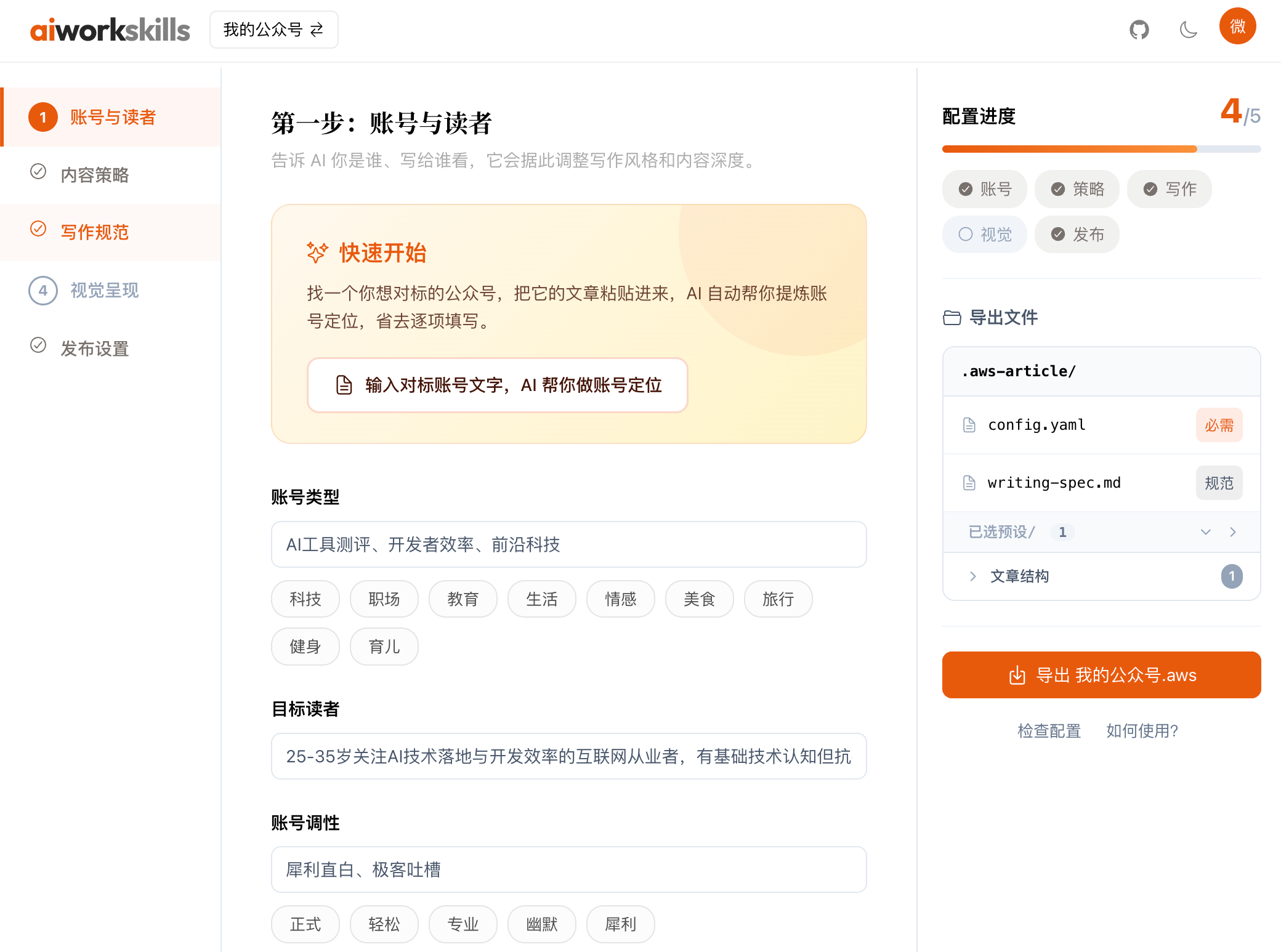The image size is (1281, 952).
Task: Click the 写作 progress chip
Action: pyautogui.click(x=1170, y=189)
